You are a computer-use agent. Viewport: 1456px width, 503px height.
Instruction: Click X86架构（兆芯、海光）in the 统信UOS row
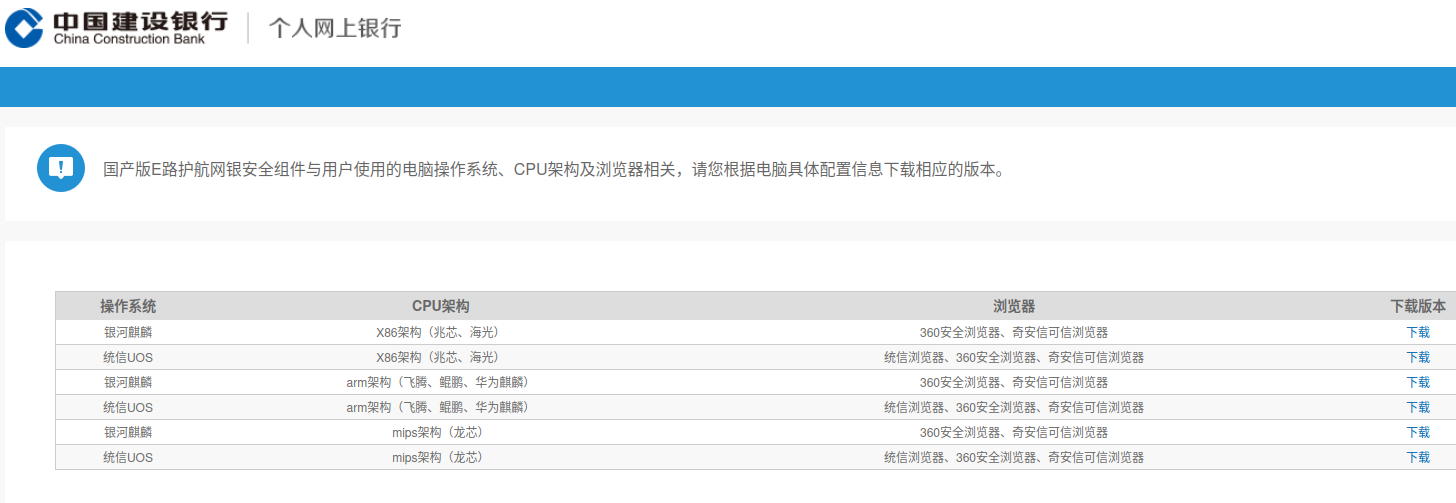pyautogui.click(x=437, y=358)
